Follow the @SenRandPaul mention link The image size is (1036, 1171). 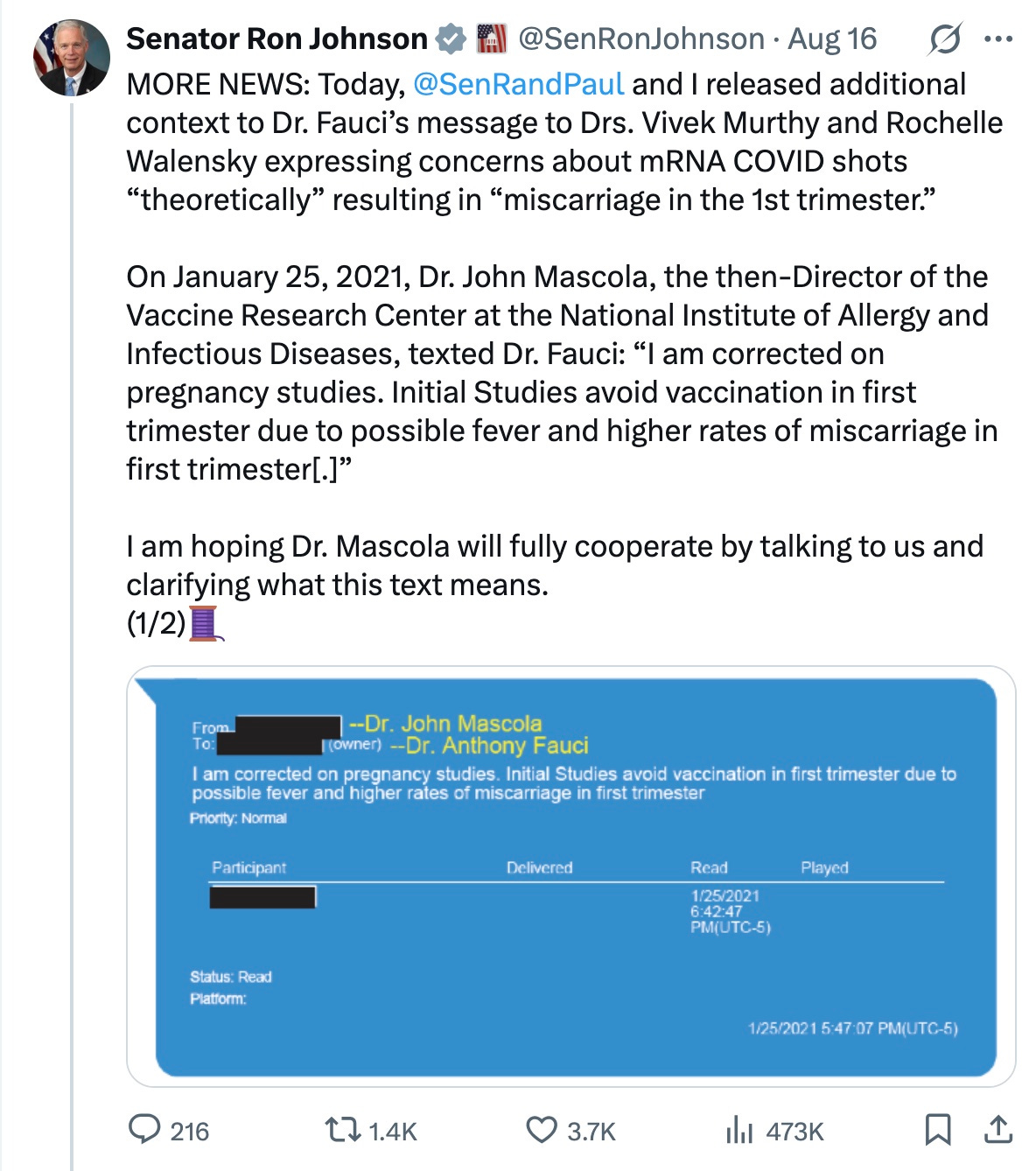click(x=518, y=84)
